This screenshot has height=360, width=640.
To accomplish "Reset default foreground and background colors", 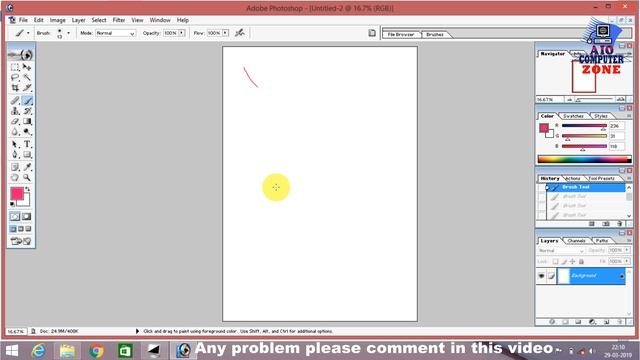I will (13, 204).
